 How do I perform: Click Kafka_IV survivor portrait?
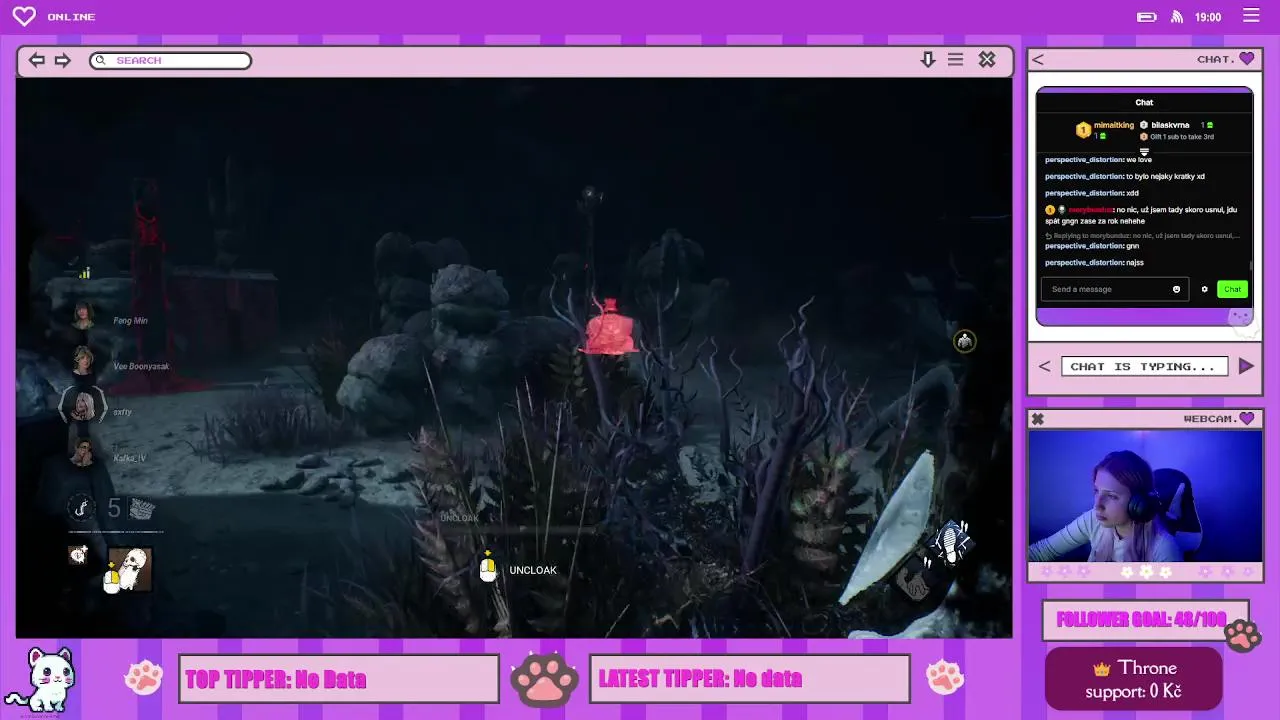(83, 452)
